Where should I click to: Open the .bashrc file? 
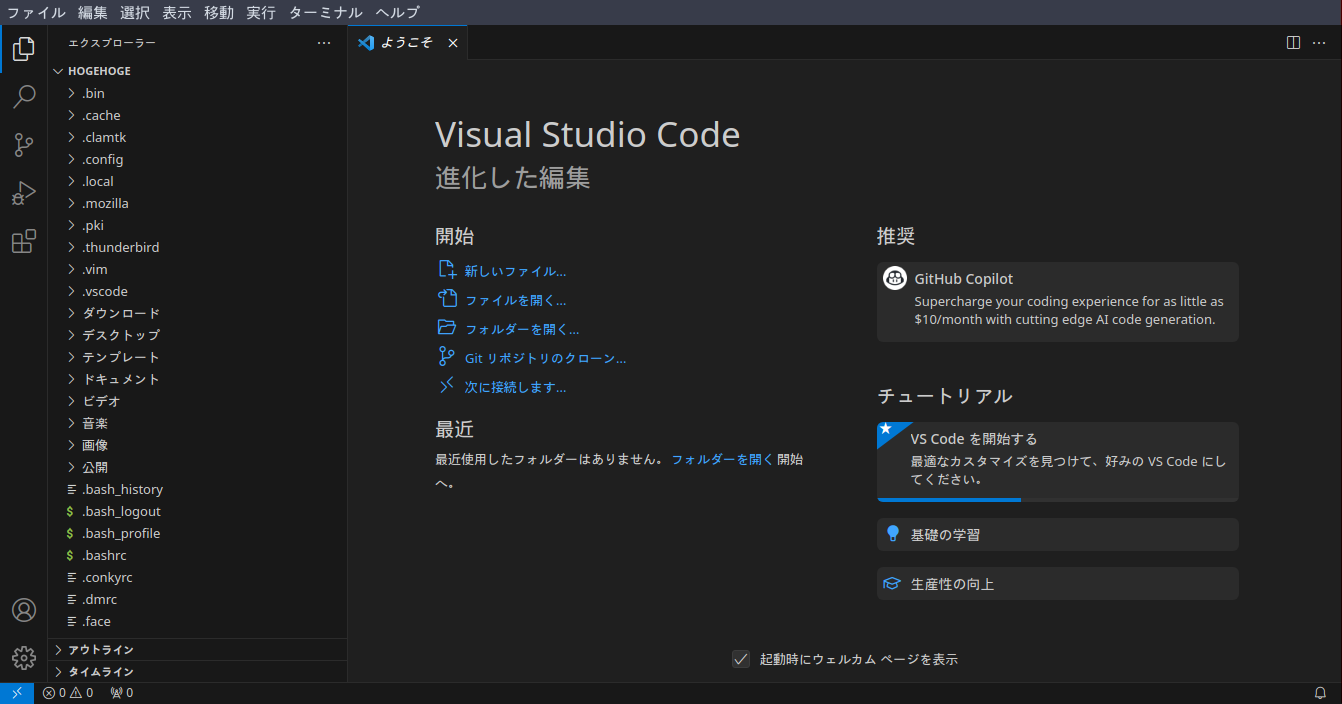(197, 555)
